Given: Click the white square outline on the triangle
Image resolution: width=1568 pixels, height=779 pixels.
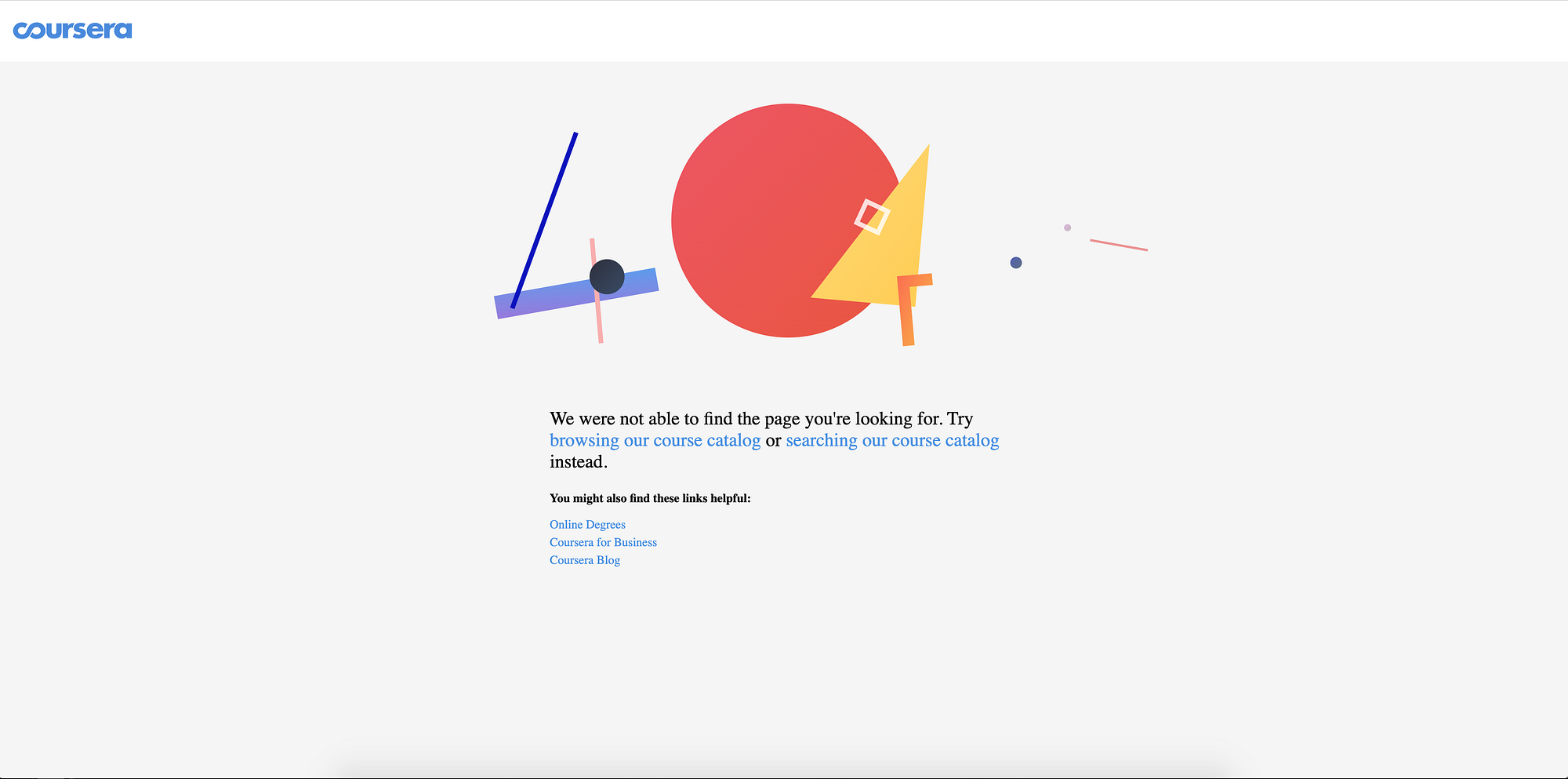Looking at the screenshot, I should click(873, 217).
